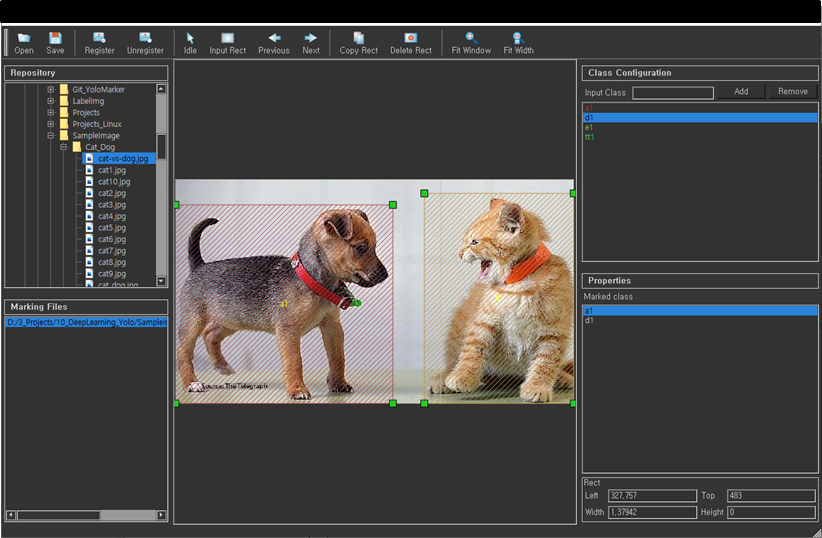Click the Rect Height value field
This screenshot has width=822, height=538.
pos(771,512)
